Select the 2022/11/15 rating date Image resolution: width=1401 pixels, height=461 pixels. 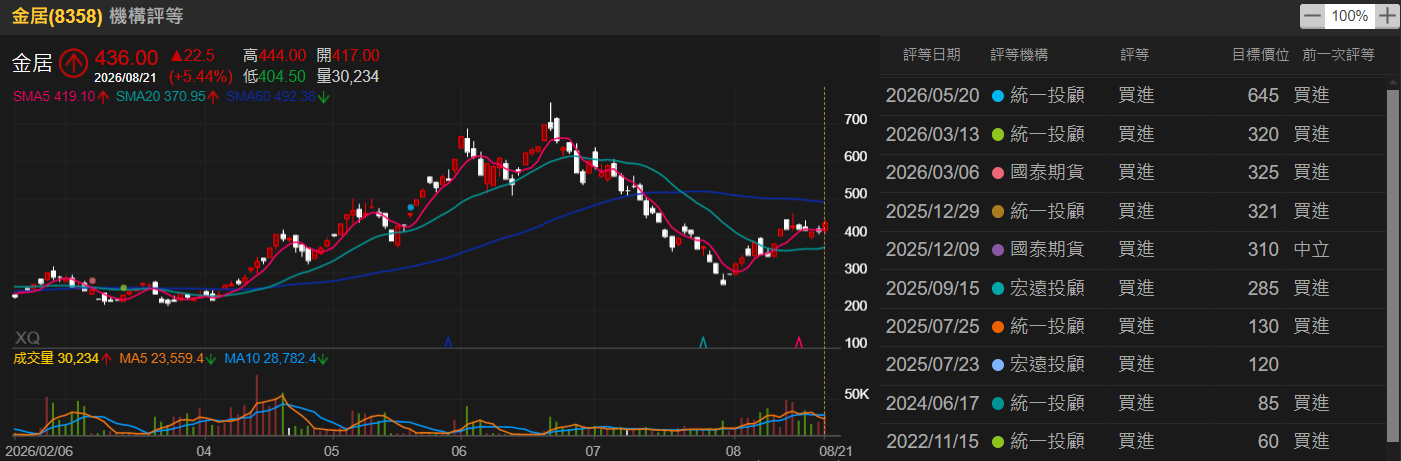(x=932, y=441)
